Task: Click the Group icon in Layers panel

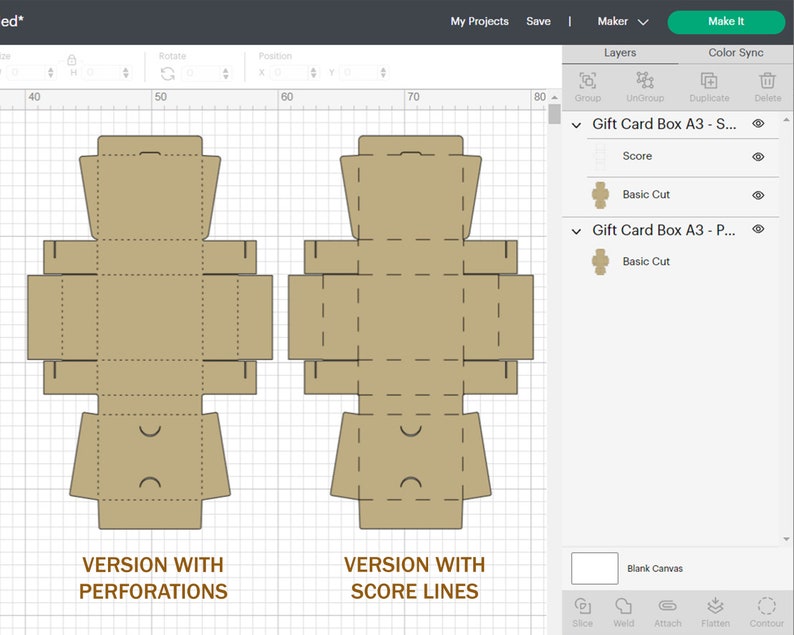Action: (x=587, y=81)
